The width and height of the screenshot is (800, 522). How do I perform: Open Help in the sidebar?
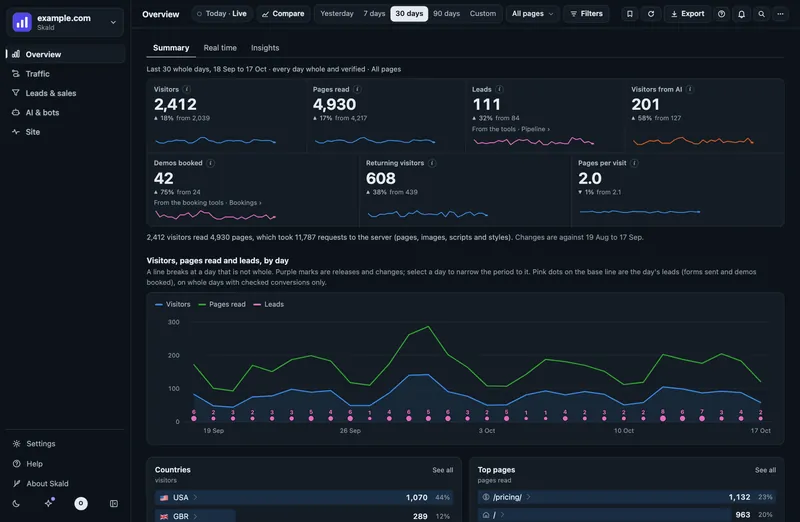pyautogui.click(x=65, y=463)
